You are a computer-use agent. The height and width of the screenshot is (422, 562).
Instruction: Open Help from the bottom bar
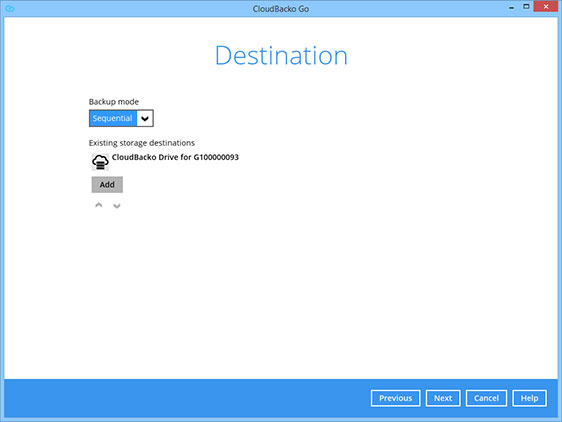click(x=529, y=398)
